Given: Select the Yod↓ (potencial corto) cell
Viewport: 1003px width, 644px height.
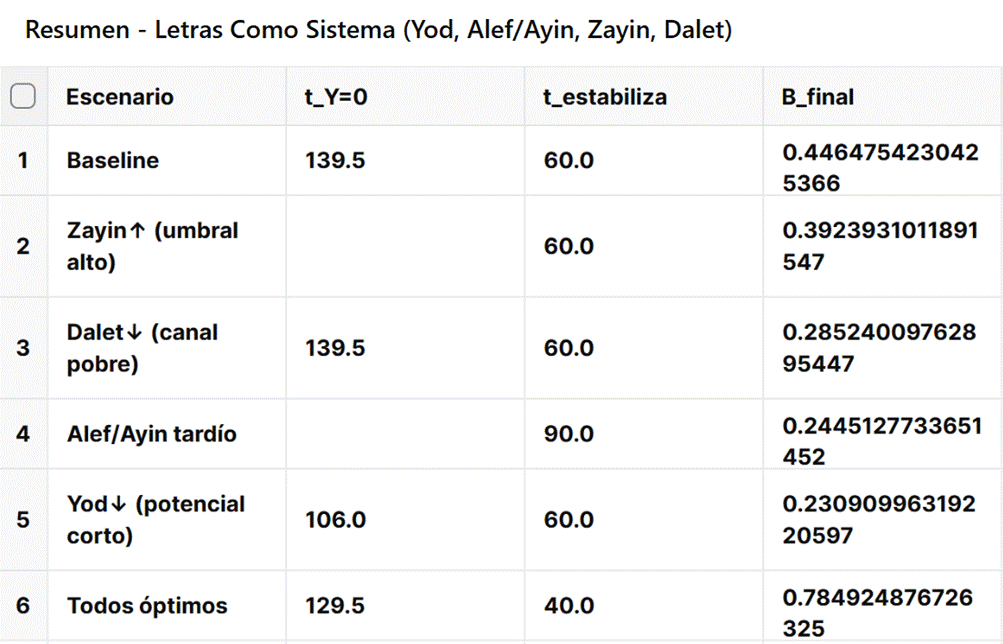Looking at the screenshot, I should click(155, 520).
